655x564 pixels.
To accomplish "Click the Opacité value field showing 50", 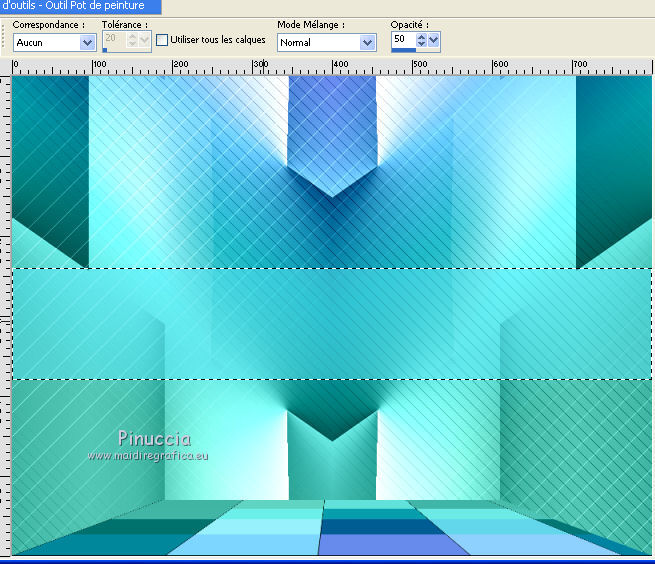I will click(x=403, y=39).
